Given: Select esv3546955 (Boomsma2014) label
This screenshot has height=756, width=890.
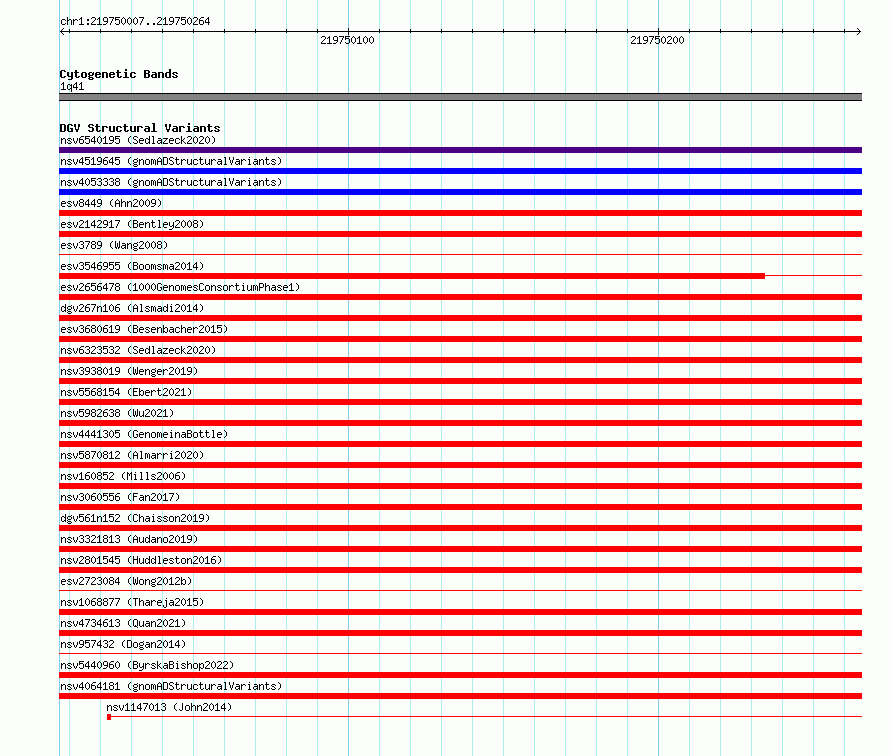Looking at the screenshot, I should [132, 266].
